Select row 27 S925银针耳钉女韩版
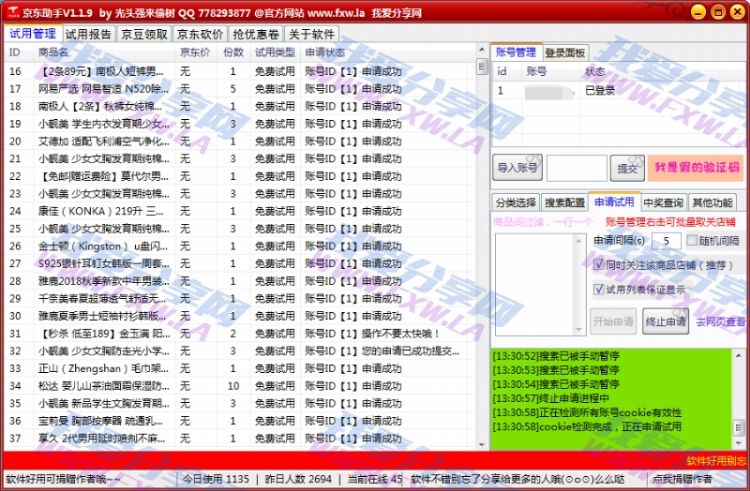Image resolution: width=750 pixels, height=491 pixels. click(239, 263)
